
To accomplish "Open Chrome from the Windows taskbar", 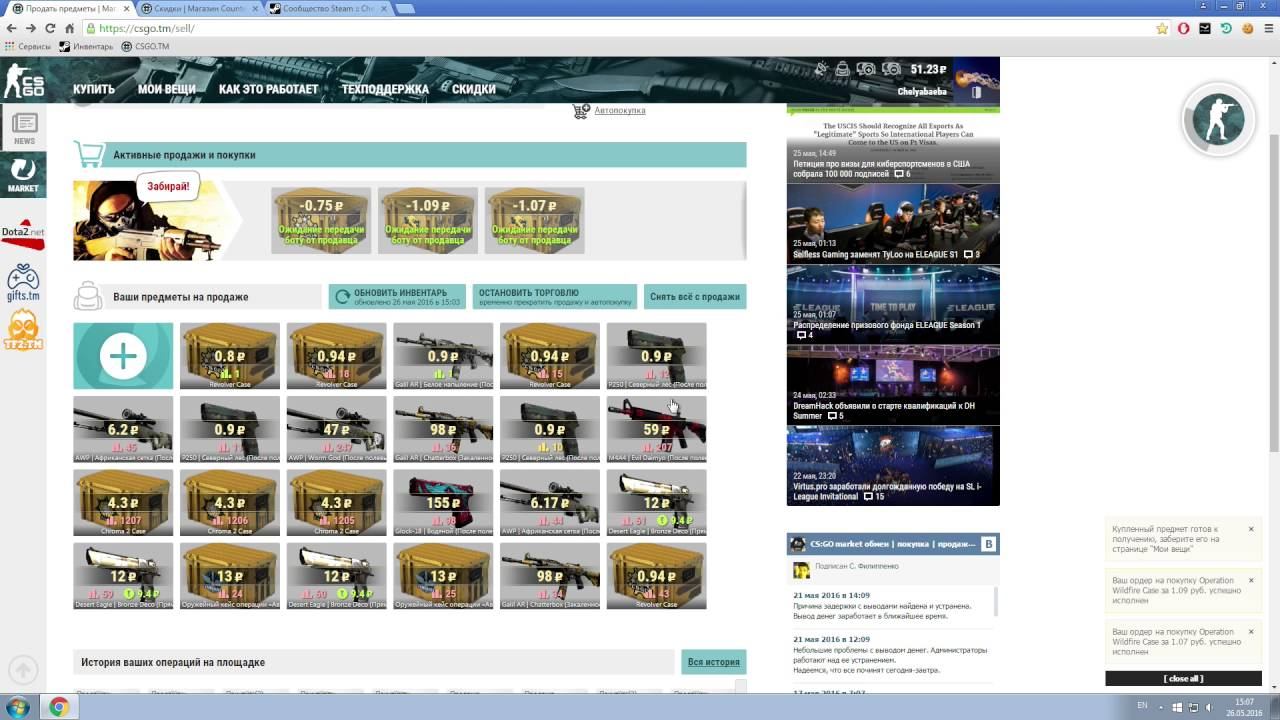I will tap(59, 707).
